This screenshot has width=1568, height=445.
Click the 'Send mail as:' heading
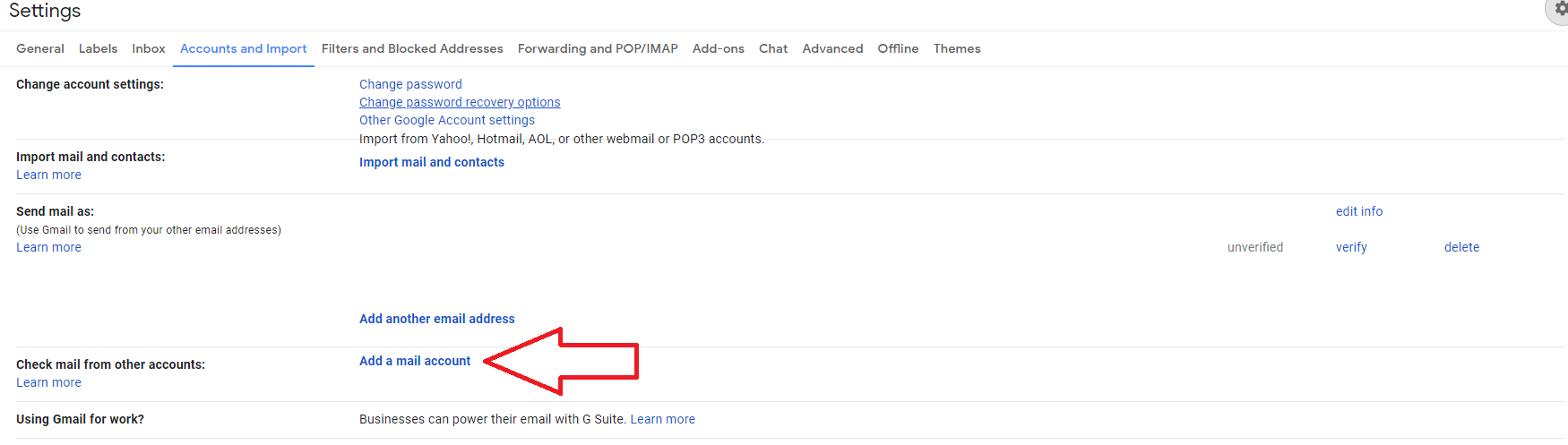55,211
